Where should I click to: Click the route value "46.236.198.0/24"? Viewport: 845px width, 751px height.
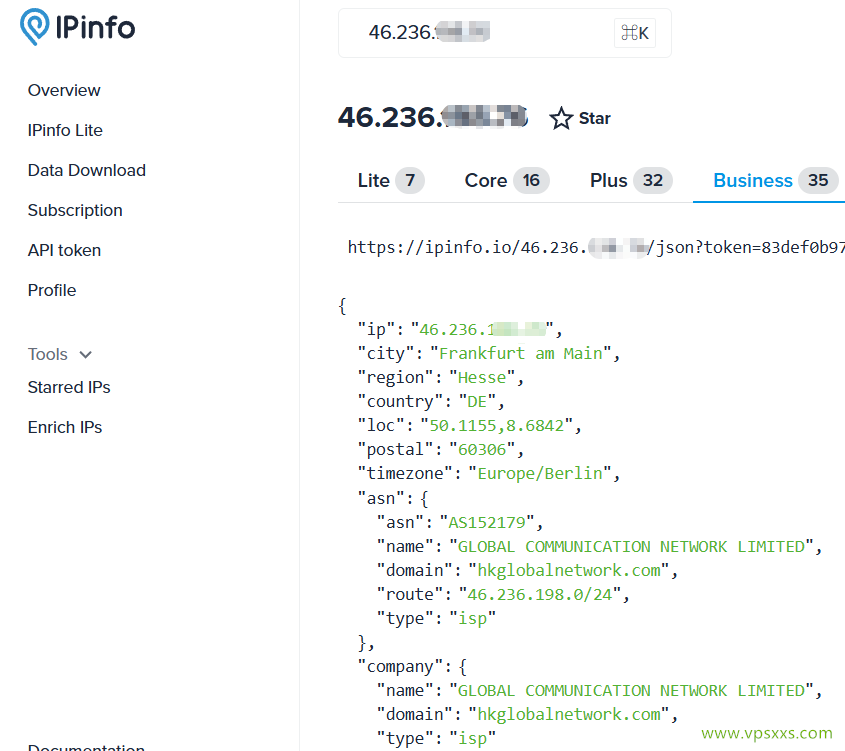(539, 594)
